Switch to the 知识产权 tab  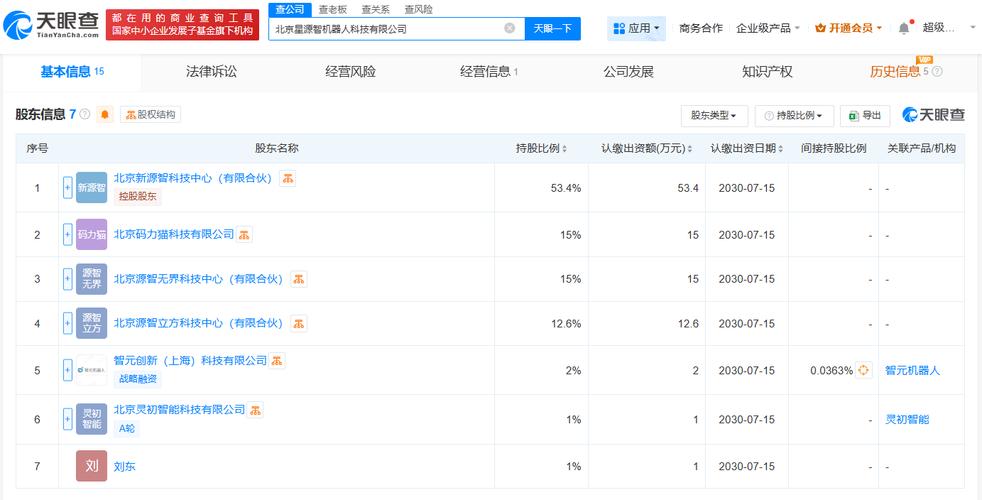[x=767, y=71]
